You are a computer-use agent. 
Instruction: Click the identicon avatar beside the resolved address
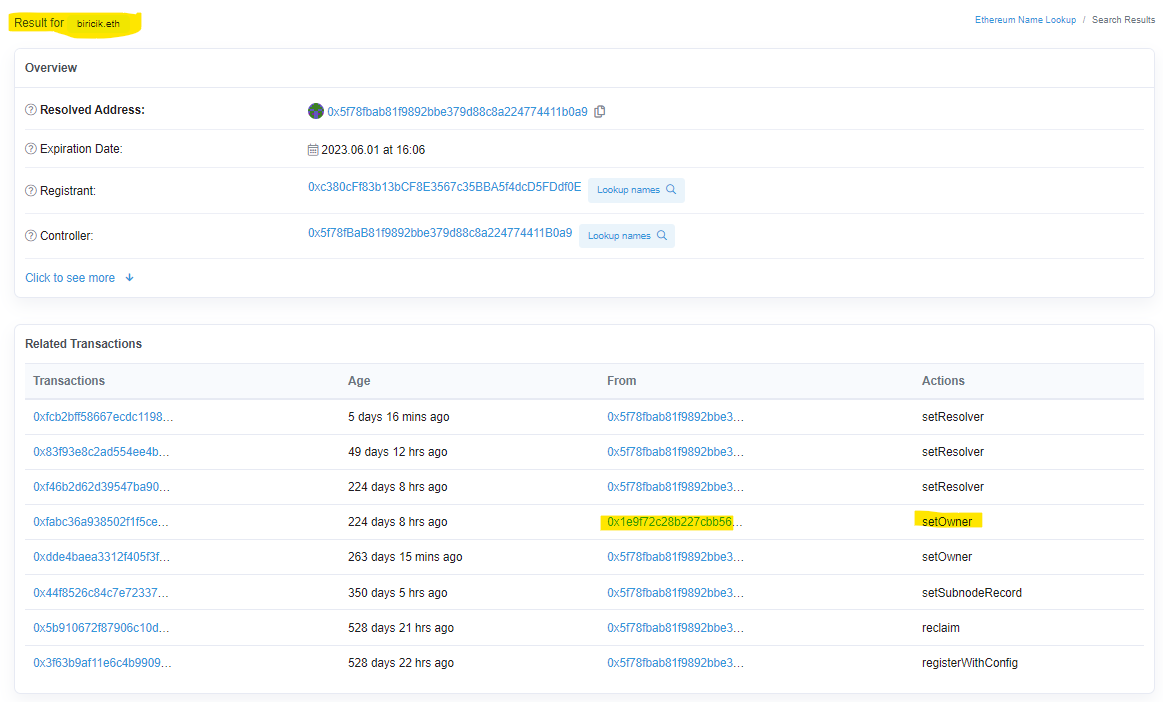pyautogui.click(x=316, y=111)
